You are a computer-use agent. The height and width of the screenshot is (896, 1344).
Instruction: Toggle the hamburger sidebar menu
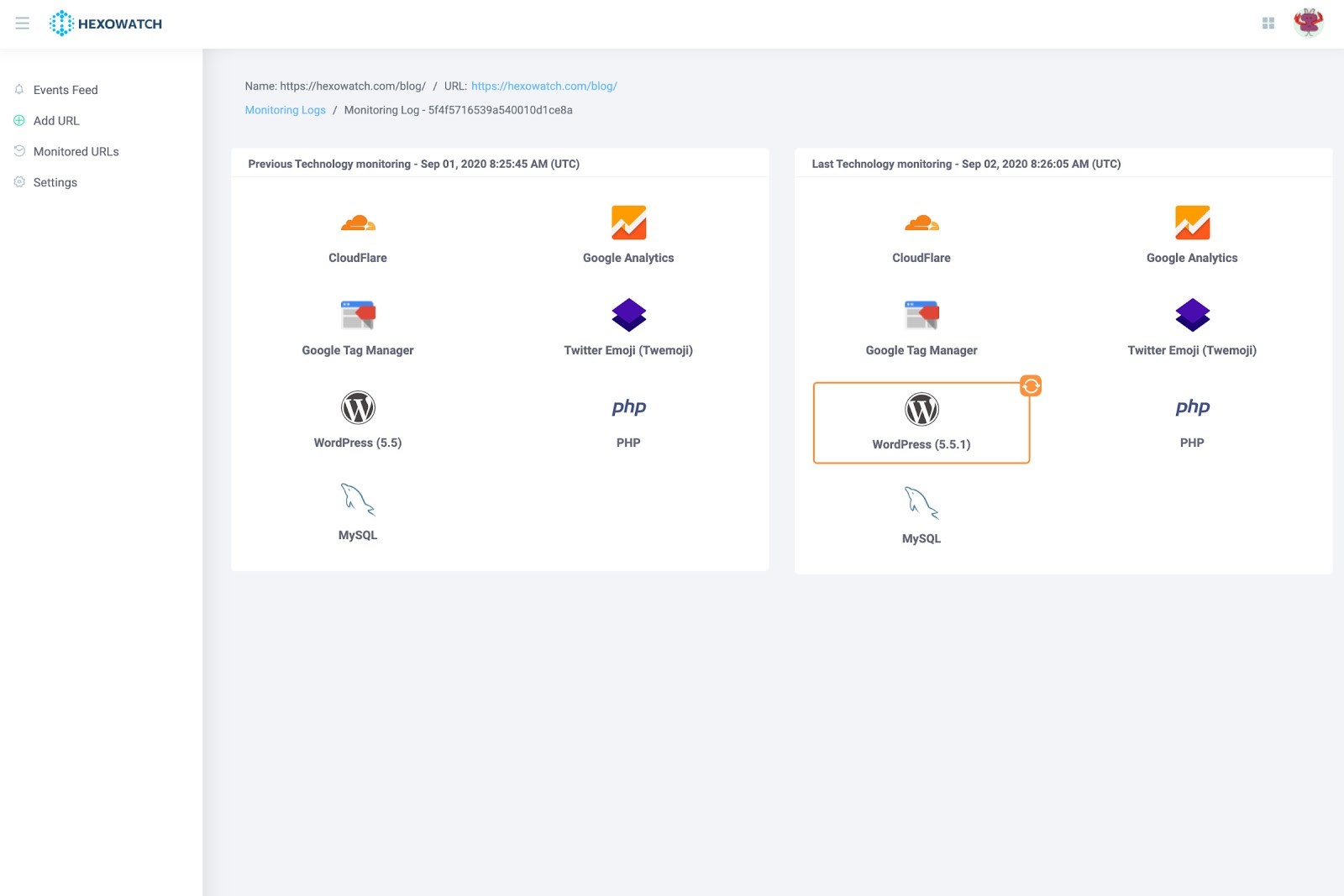click(23, 24)
